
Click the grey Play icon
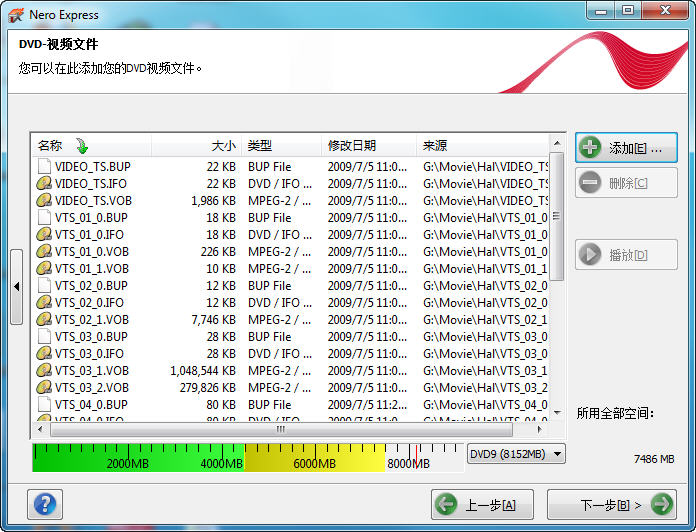click(x=590, y=254)
